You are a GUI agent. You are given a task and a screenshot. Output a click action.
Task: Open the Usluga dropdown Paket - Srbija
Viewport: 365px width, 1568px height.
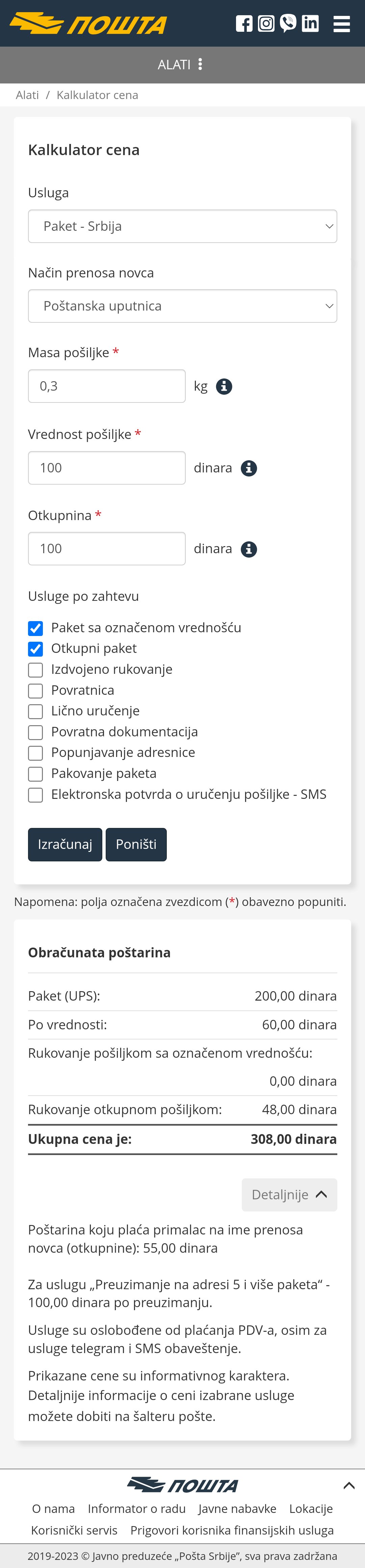[182, 226]
